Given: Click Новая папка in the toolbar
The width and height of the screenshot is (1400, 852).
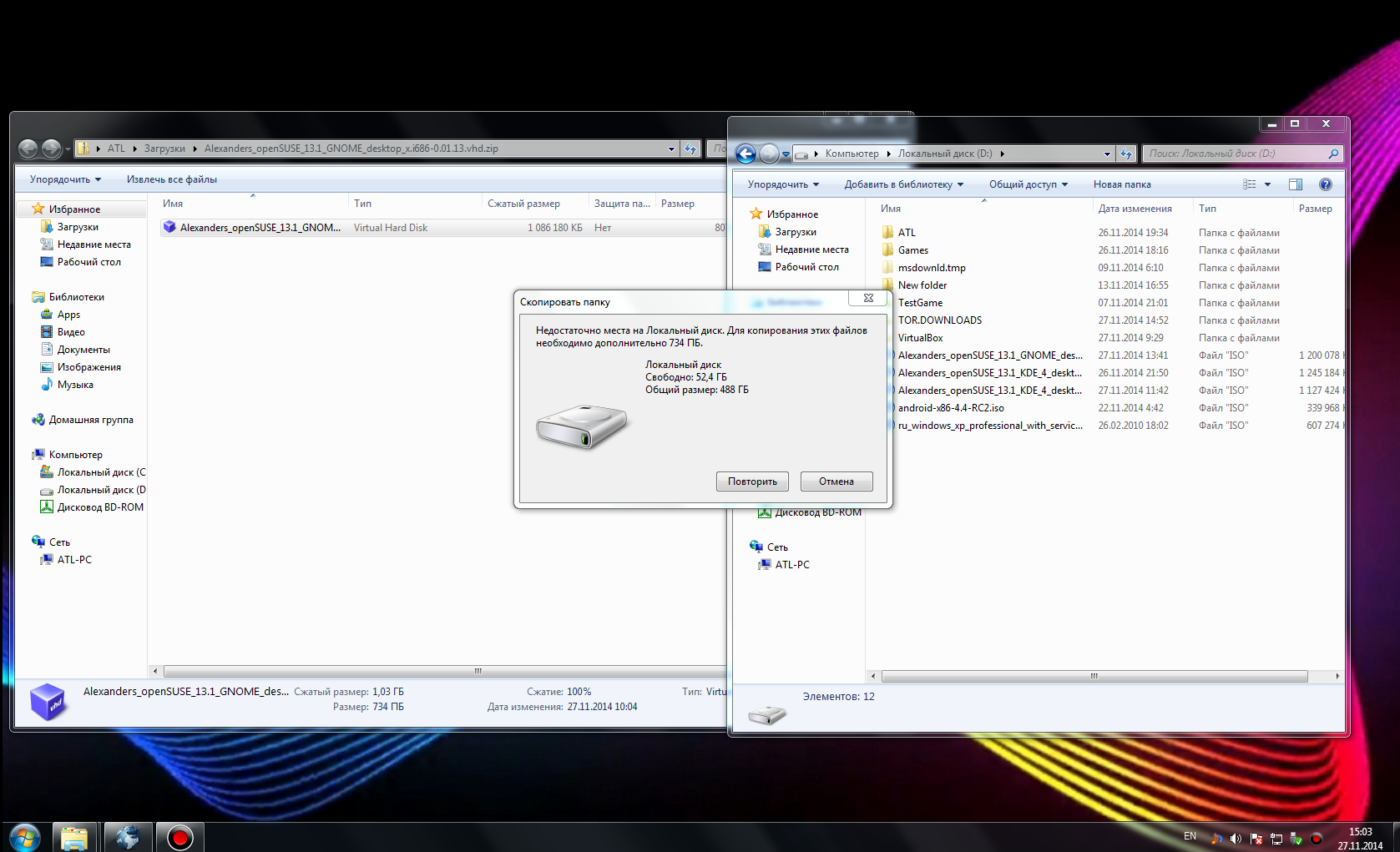Looking at the screenshot, I should [x=1122, y=184].
